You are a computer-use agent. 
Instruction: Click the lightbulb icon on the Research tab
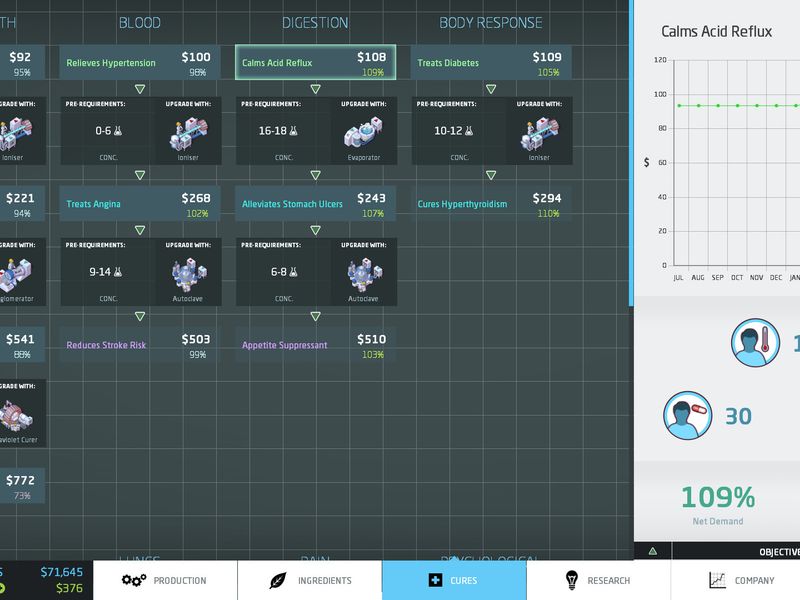pos(572,580)
